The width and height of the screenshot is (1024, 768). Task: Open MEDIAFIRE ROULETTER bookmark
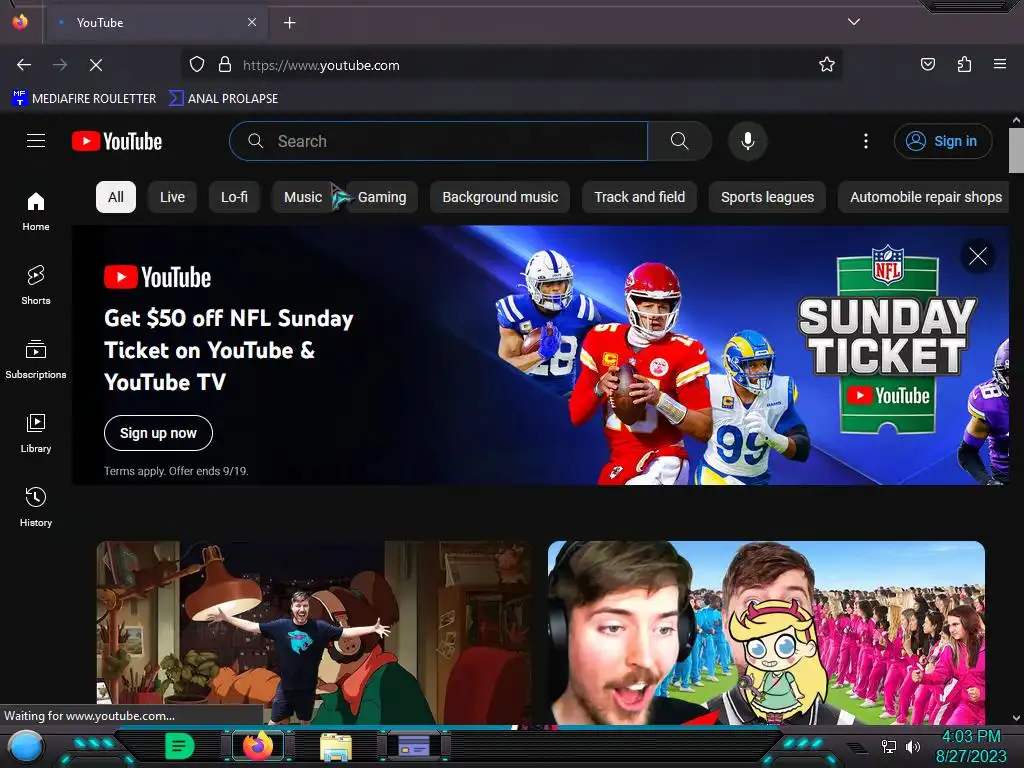coord(84,99)
